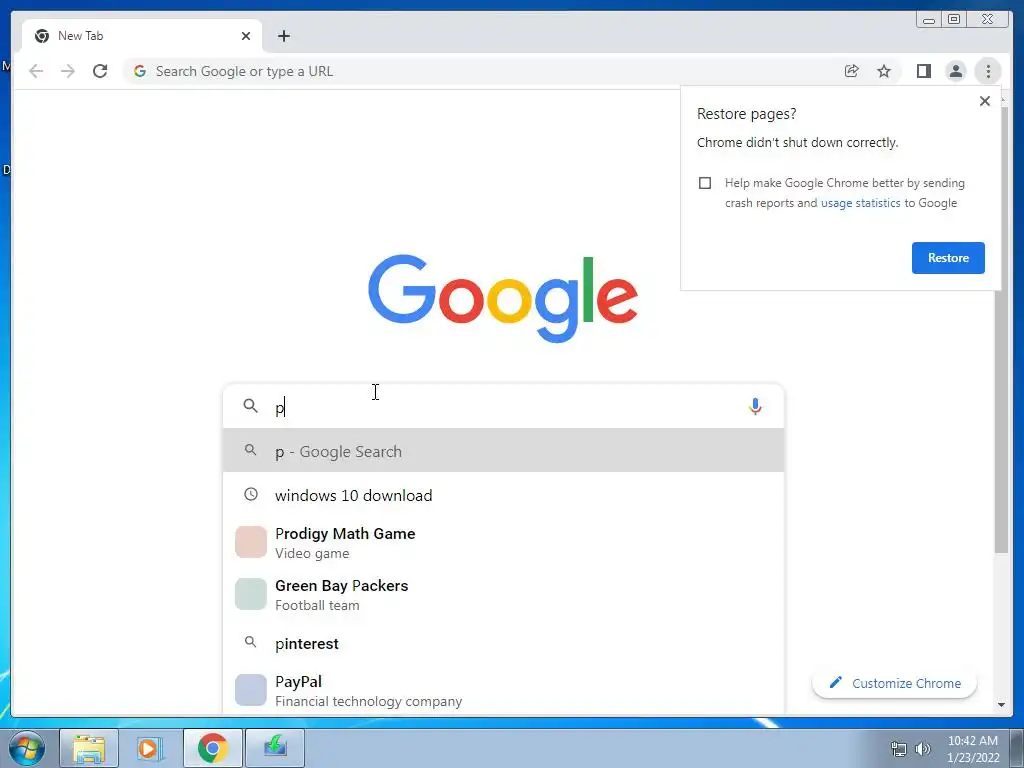Click the Google icon in address bar
This screenshot has height=768, width=1024.
(140, 71)
